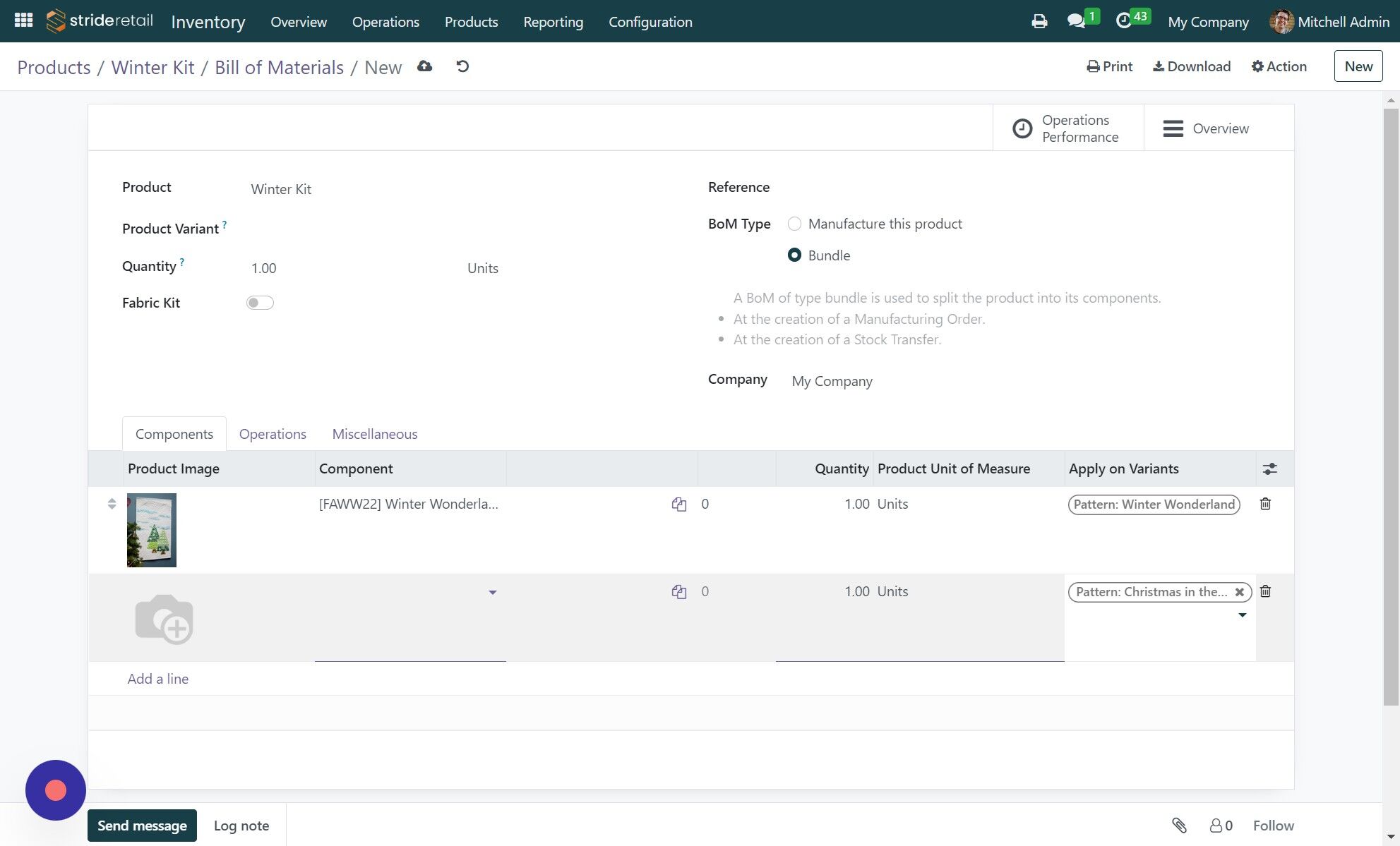Image resolution: width=1400 pixels, height=846 pixels.
Task: Toggle the Fabric Kit switch
Action: [260, 303]
